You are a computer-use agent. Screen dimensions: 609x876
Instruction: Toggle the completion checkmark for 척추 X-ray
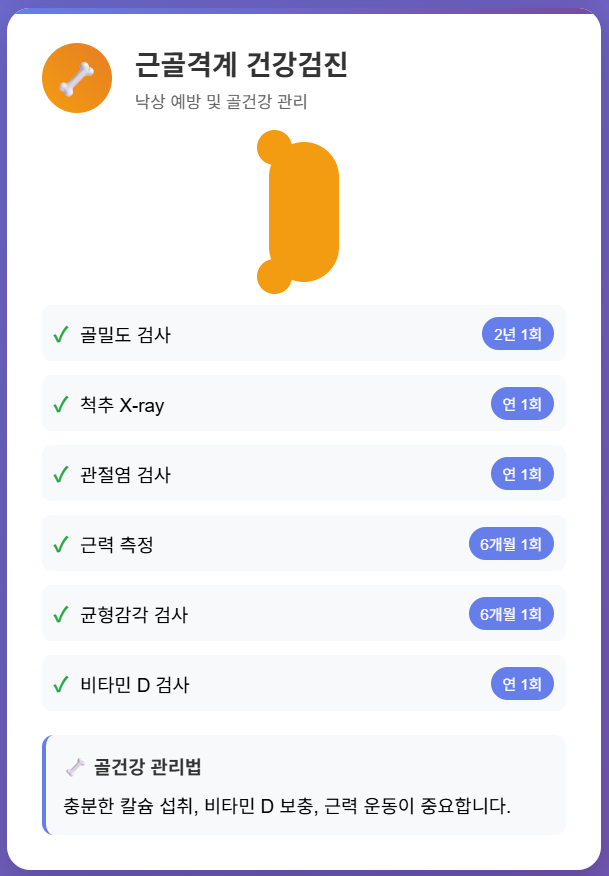(62, 403)
